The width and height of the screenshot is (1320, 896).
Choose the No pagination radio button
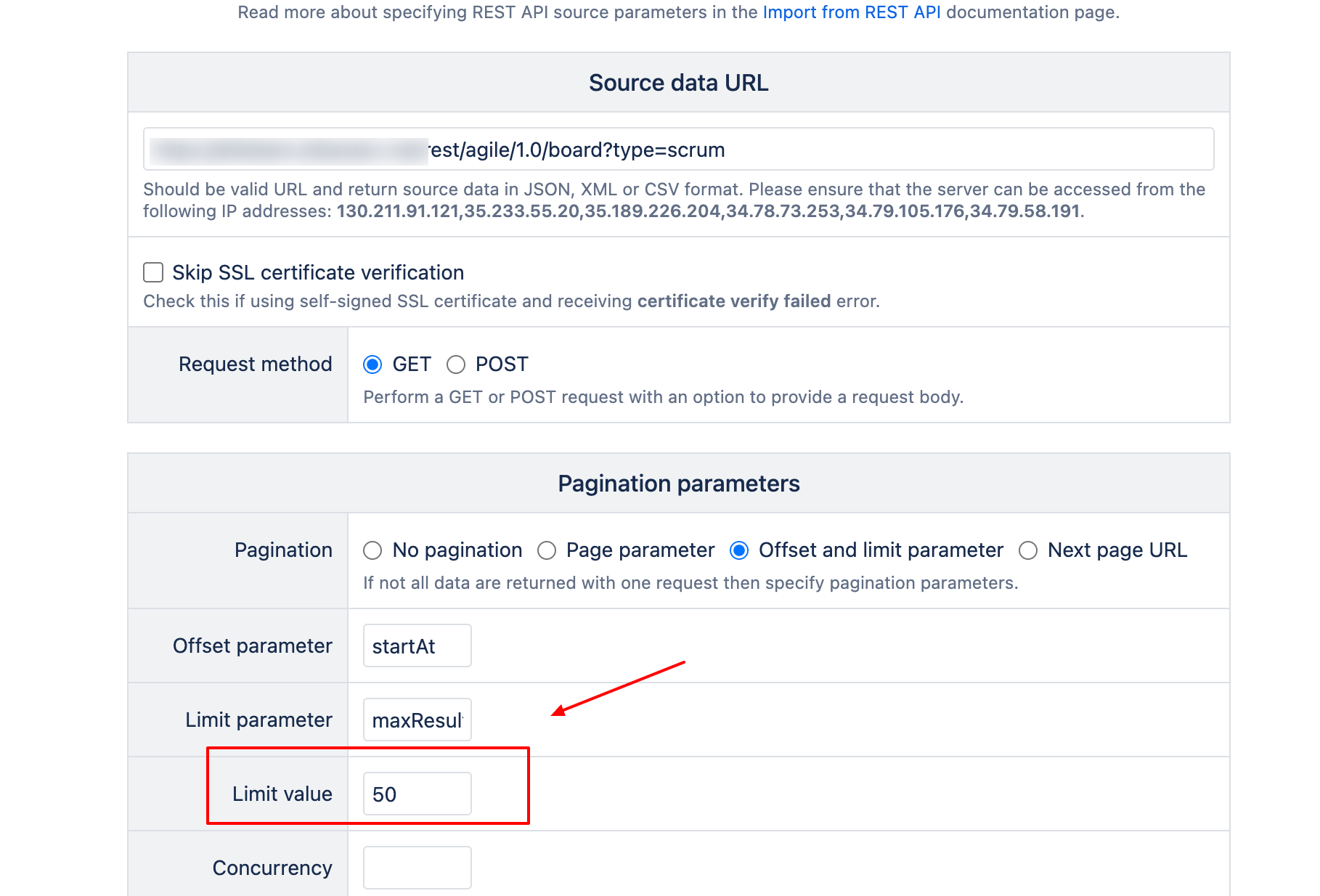point(372,550)
